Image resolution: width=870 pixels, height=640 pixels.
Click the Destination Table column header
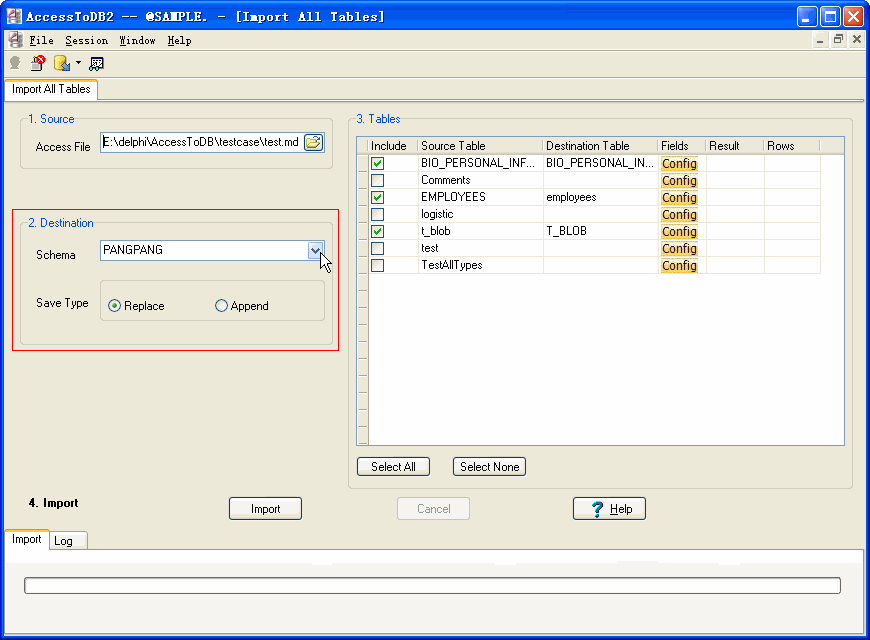600,146
